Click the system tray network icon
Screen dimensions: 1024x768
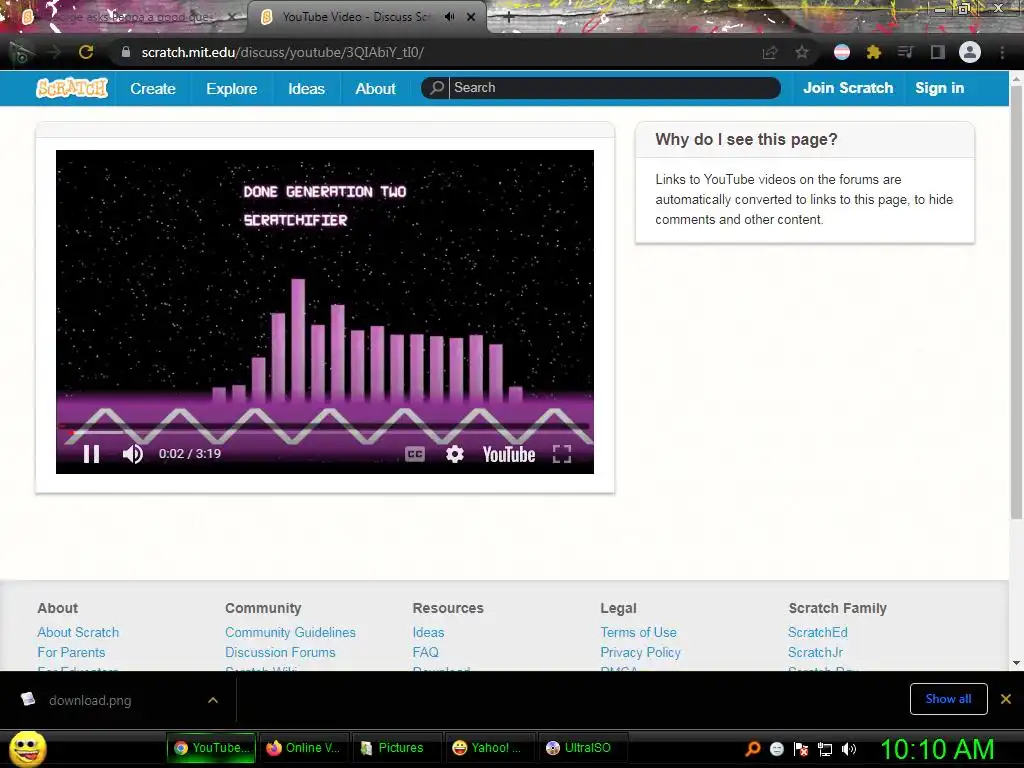point(825,749)
